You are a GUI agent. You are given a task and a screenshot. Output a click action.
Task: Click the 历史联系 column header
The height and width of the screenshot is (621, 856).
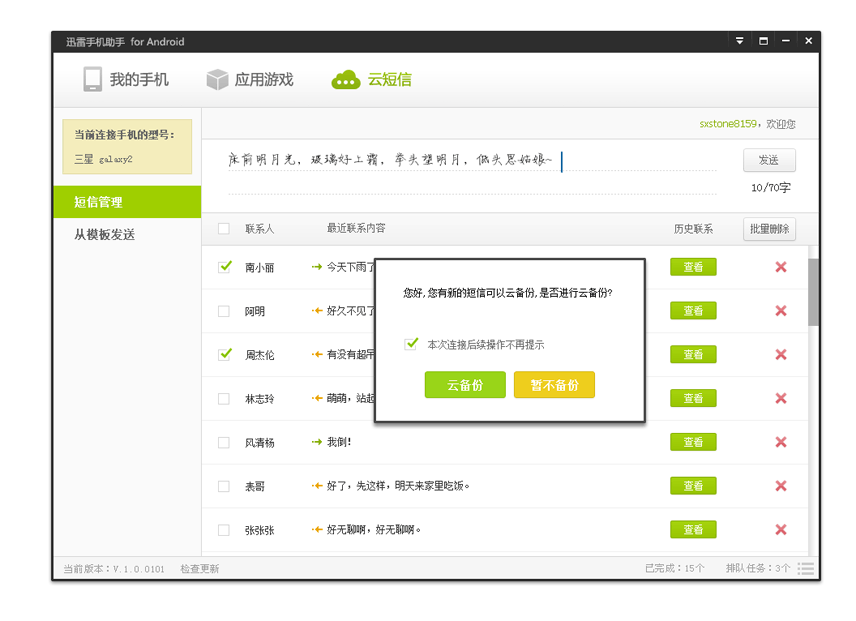(693, 229)
